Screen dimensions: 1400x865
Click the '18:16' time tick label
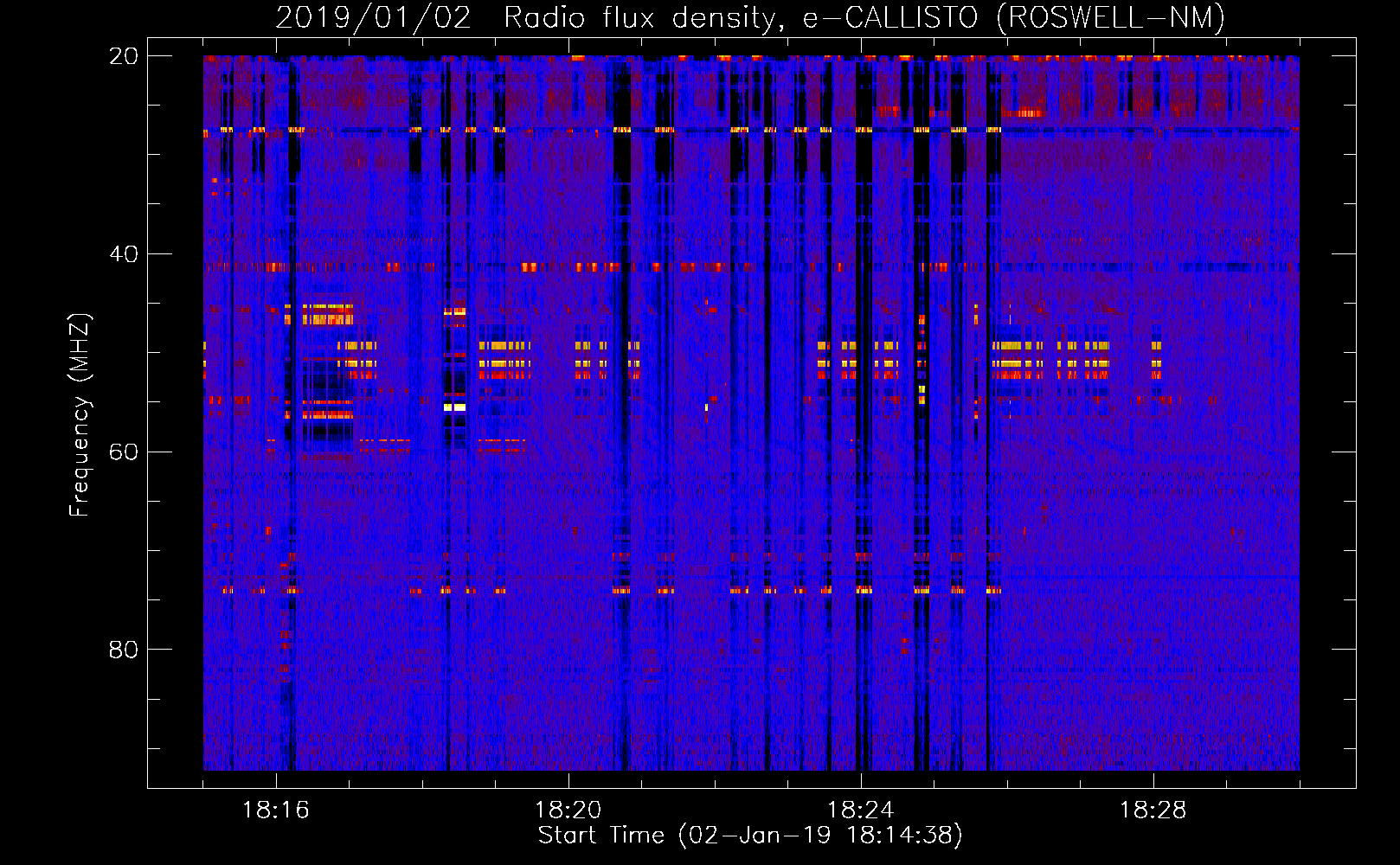[x=276, y=810]
